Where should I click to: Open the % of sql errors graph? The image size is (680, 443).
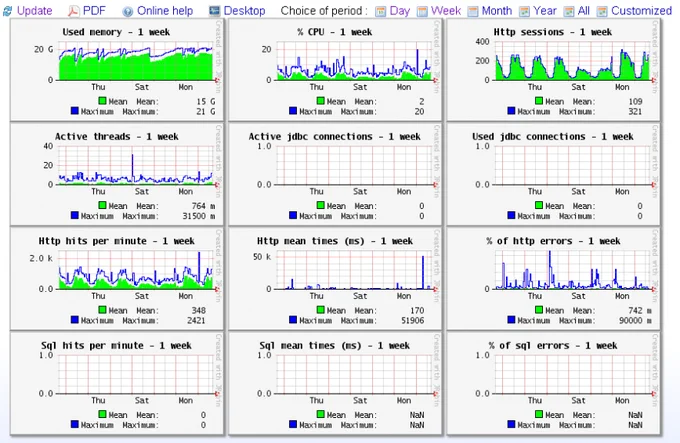click(553, 383)
